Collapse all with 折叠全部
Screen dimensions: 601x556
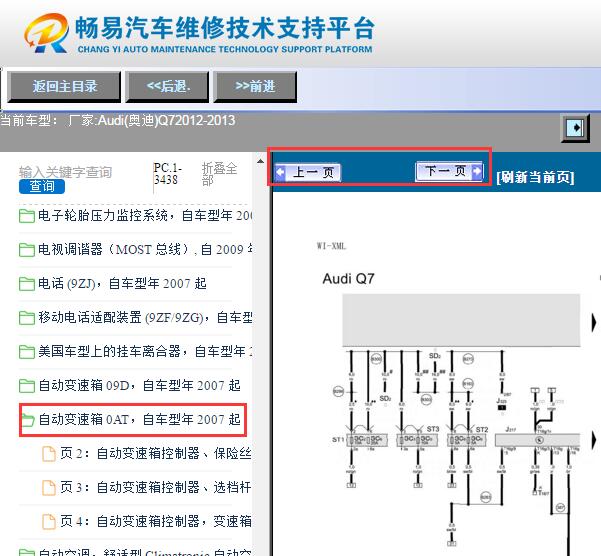(219, 174)
